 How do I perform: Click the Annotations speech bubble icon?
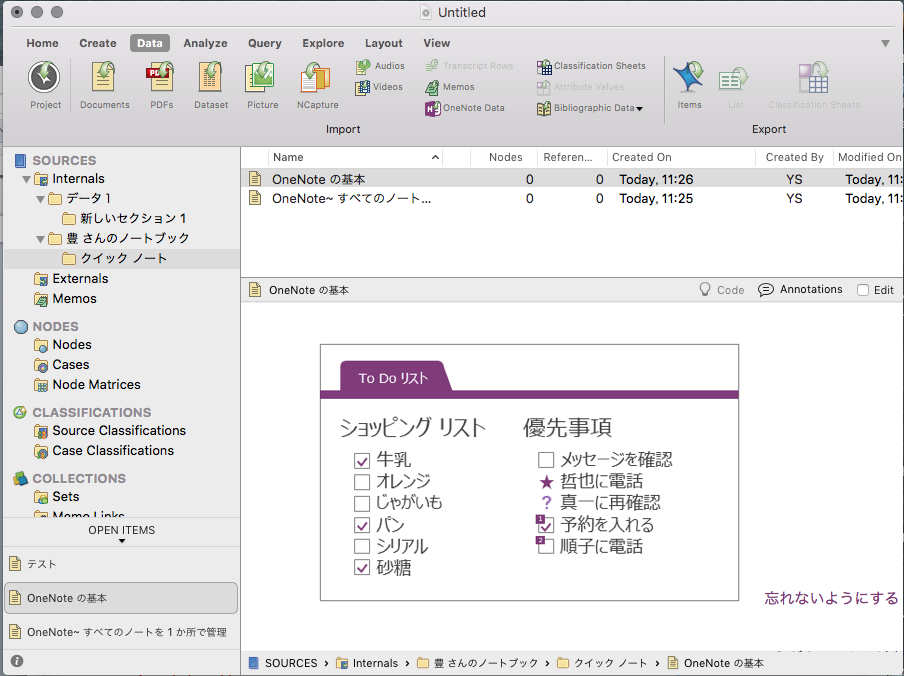pyautogui.click(x=766, y=290)
